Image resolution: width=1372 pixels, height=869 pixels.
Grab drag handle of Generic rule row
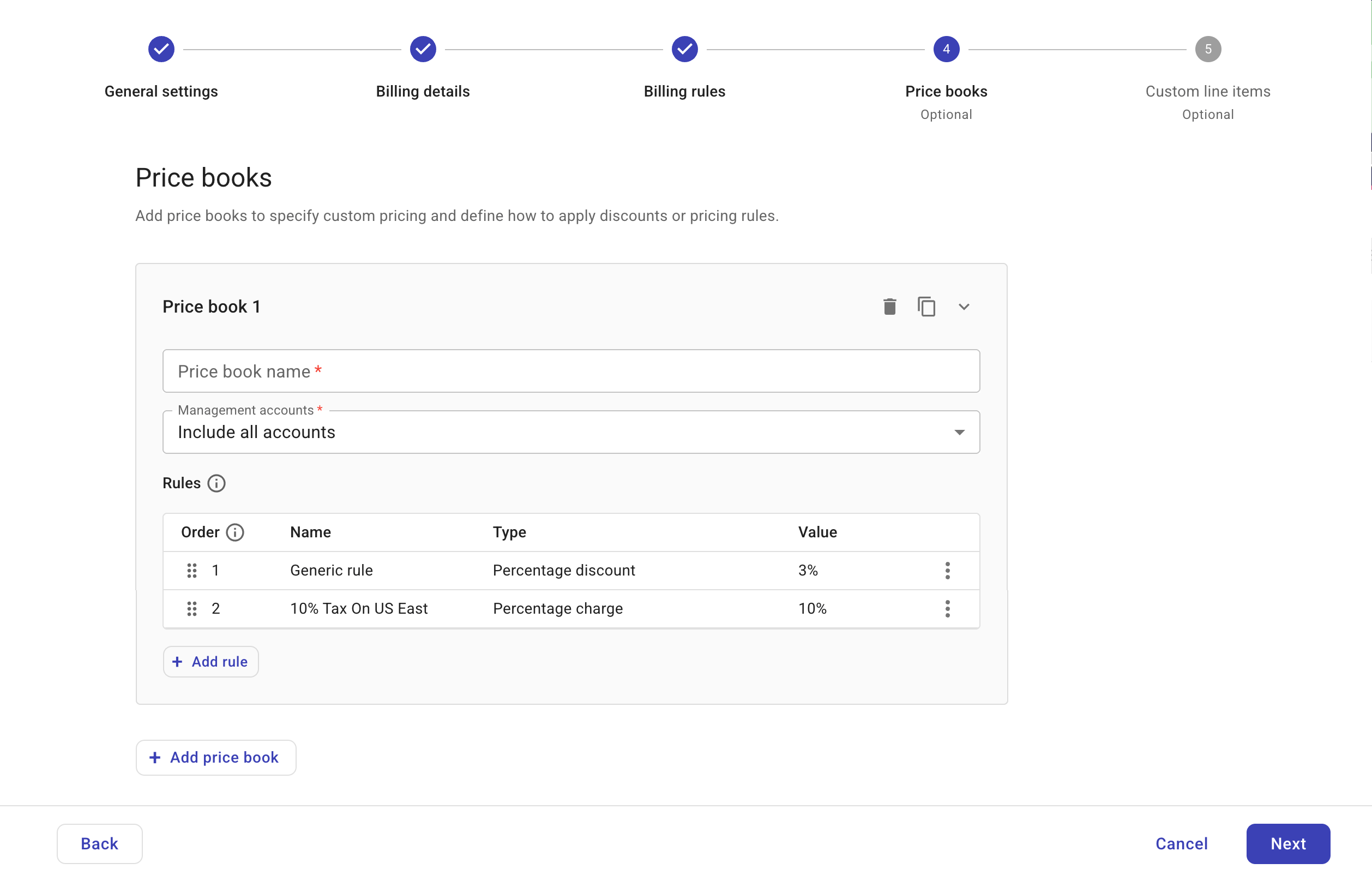192,571
